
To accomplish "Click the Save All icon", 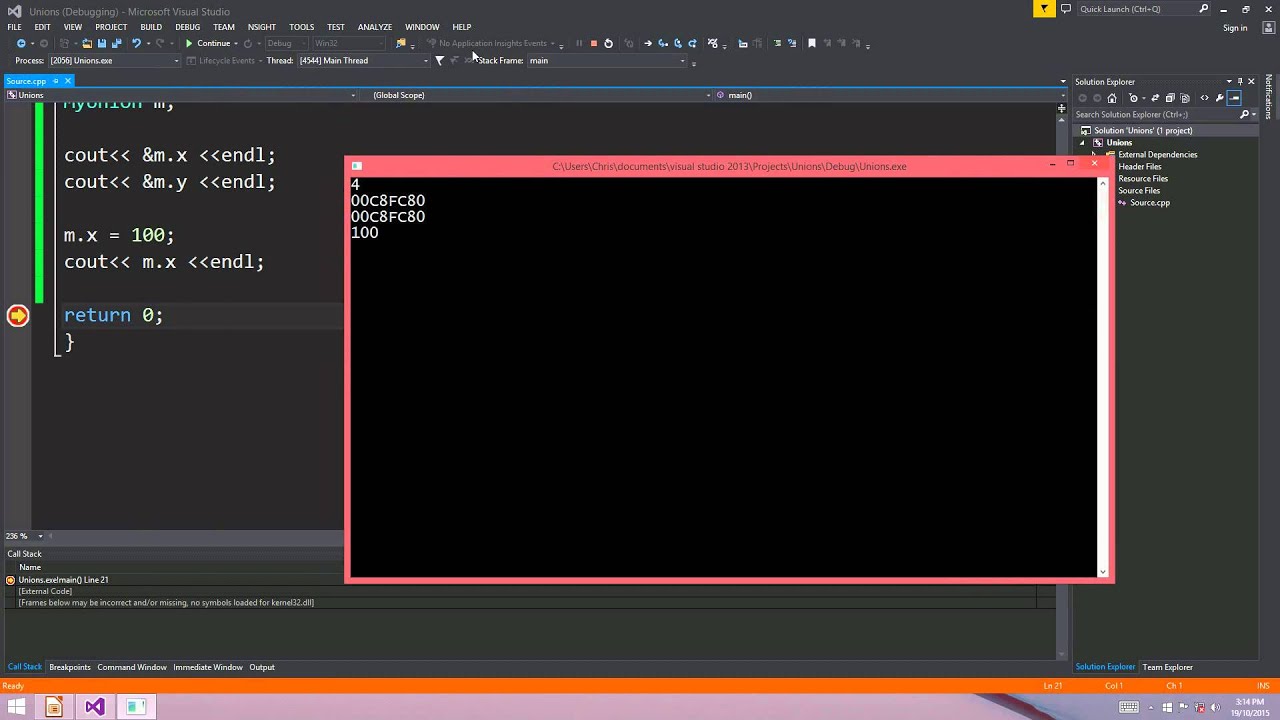I will [x=116, y=43].
